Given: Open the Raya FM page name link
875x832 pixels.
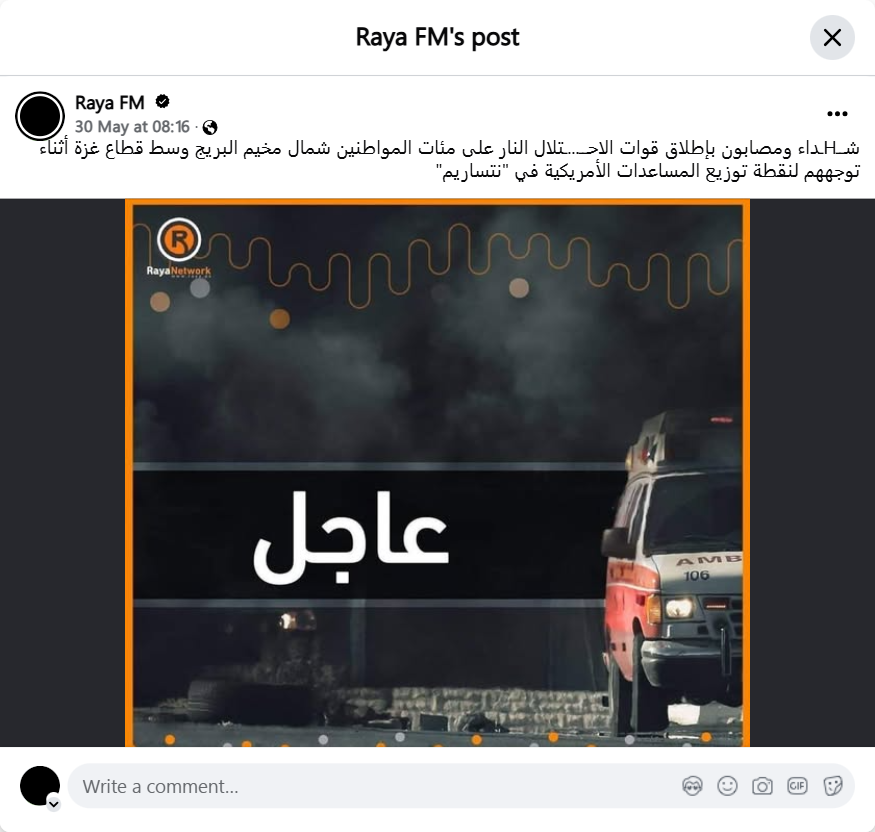Looking at the screenshot, I should [109, 103].
